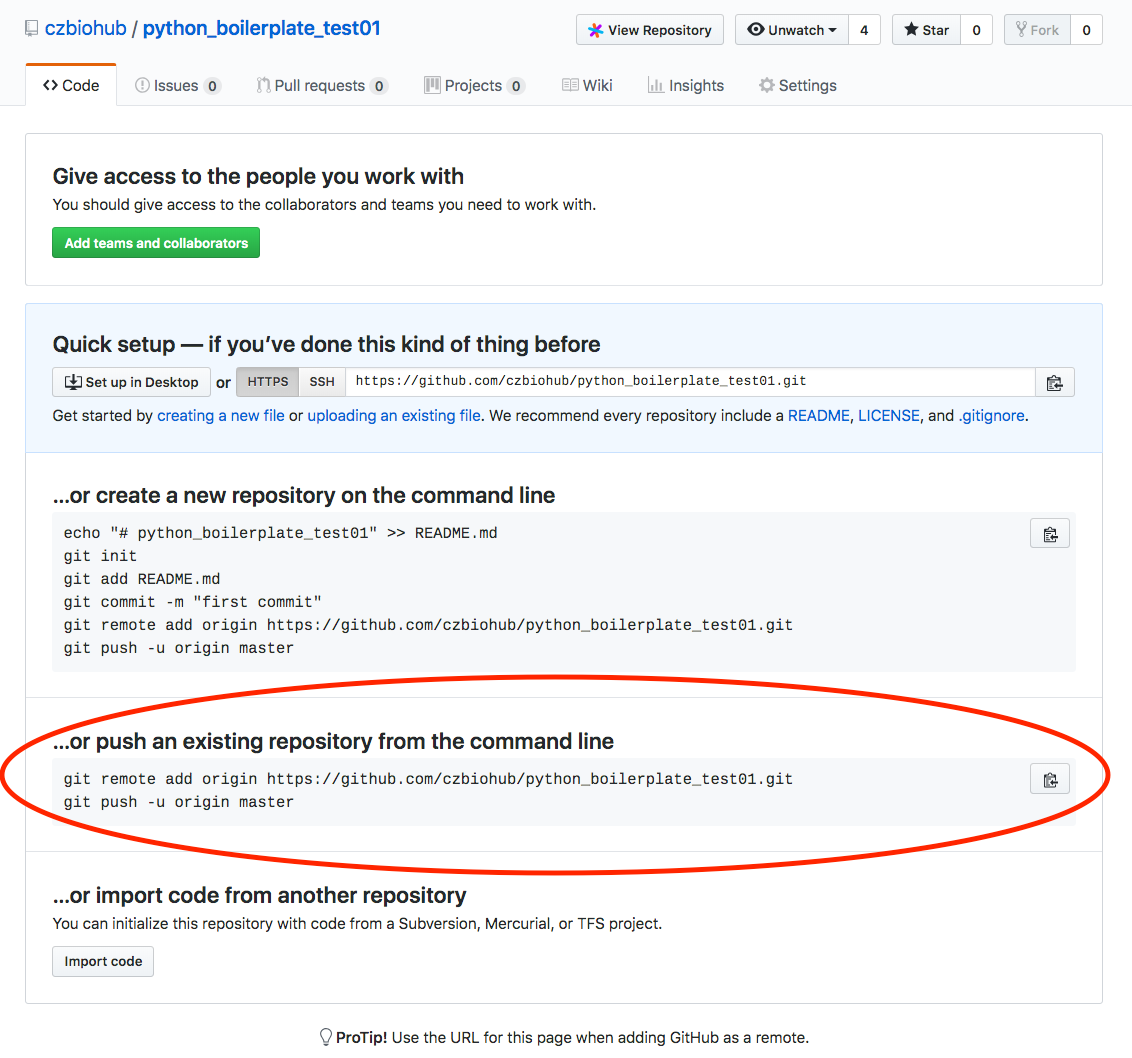1132x1058 pixels.
Task: Click the ProTip lightbulb icon
Action: (x=326, y=1037)
